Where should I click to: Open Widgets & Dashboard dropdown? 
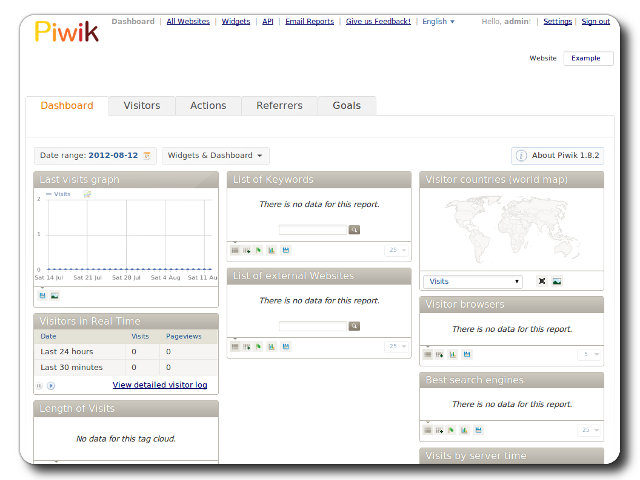tap(216, 156)
